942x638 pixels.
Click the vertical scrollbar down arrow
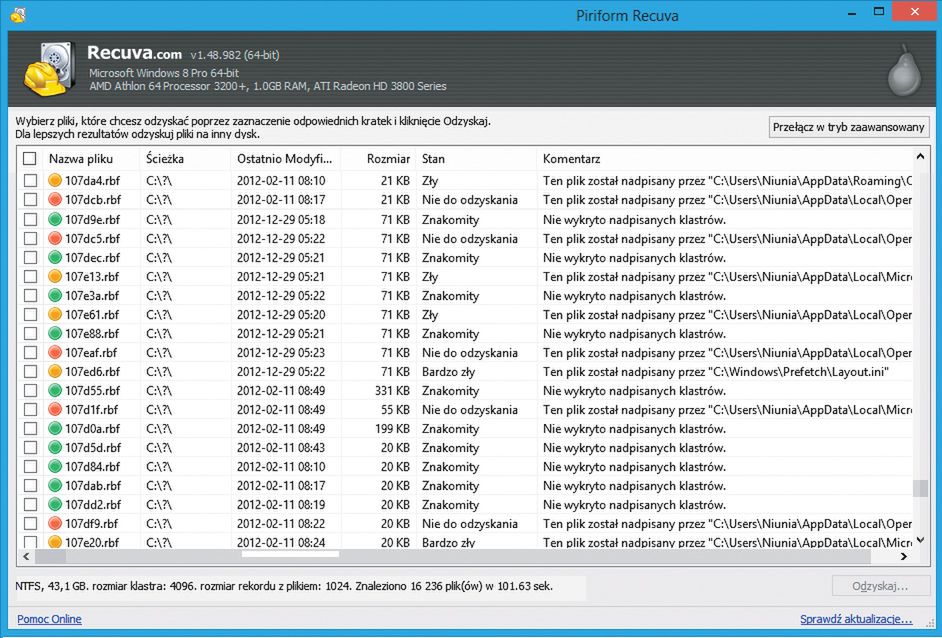pos(920,540)
